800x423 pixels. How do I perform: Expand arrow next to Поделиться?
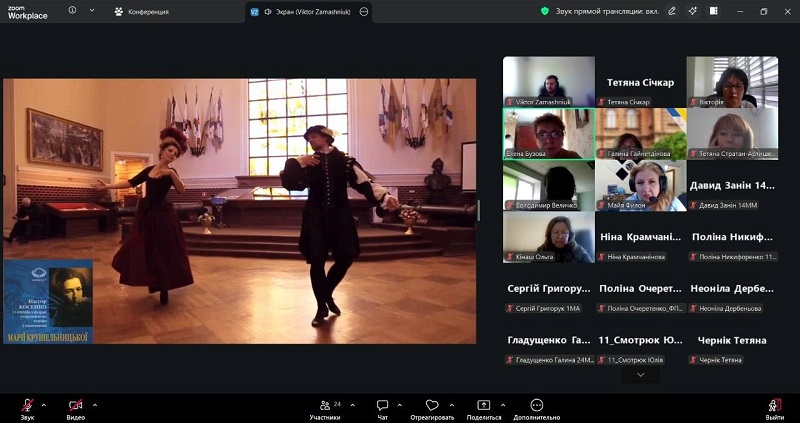[503, 404]
